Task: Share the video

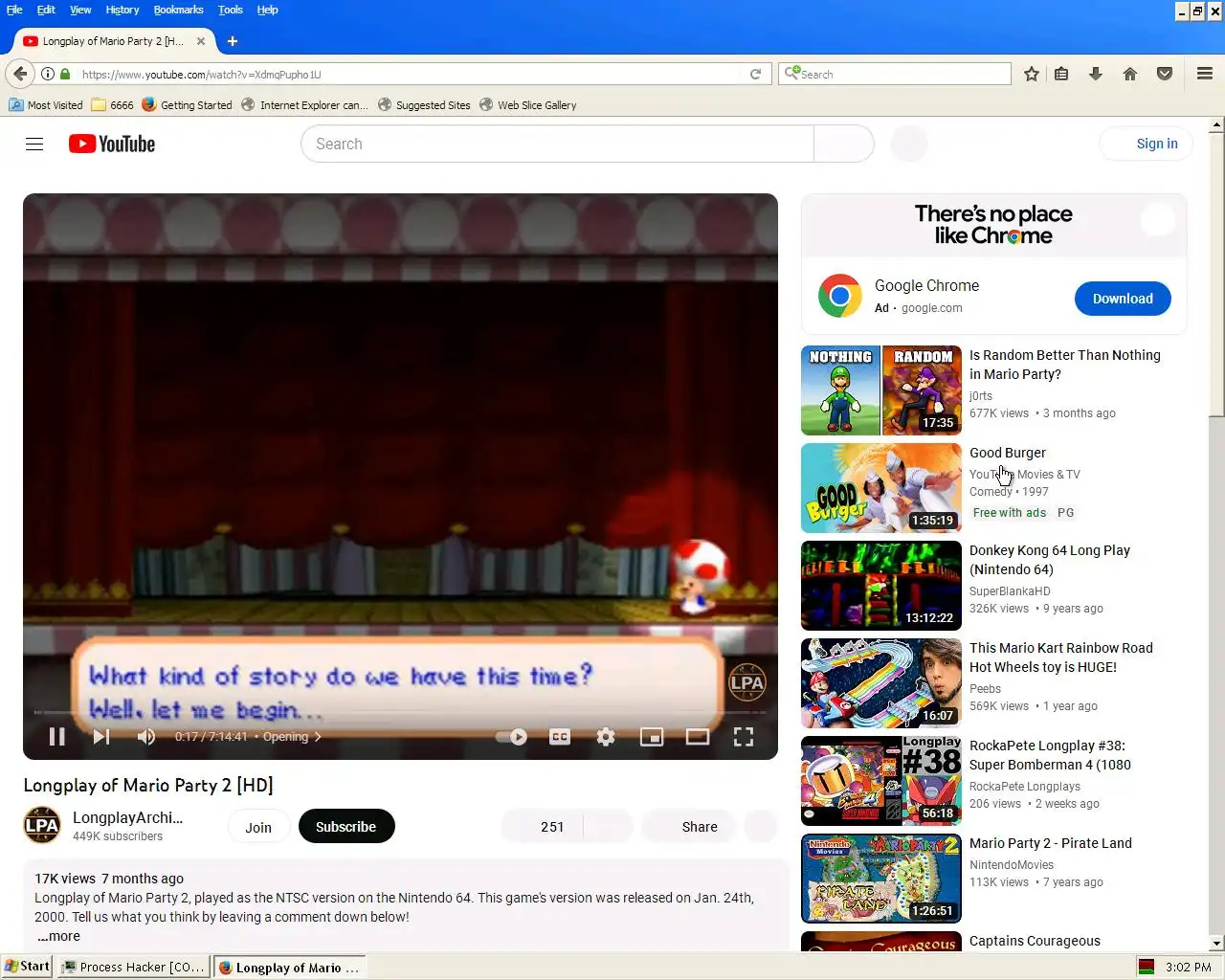Action: [x=687, y=827]
